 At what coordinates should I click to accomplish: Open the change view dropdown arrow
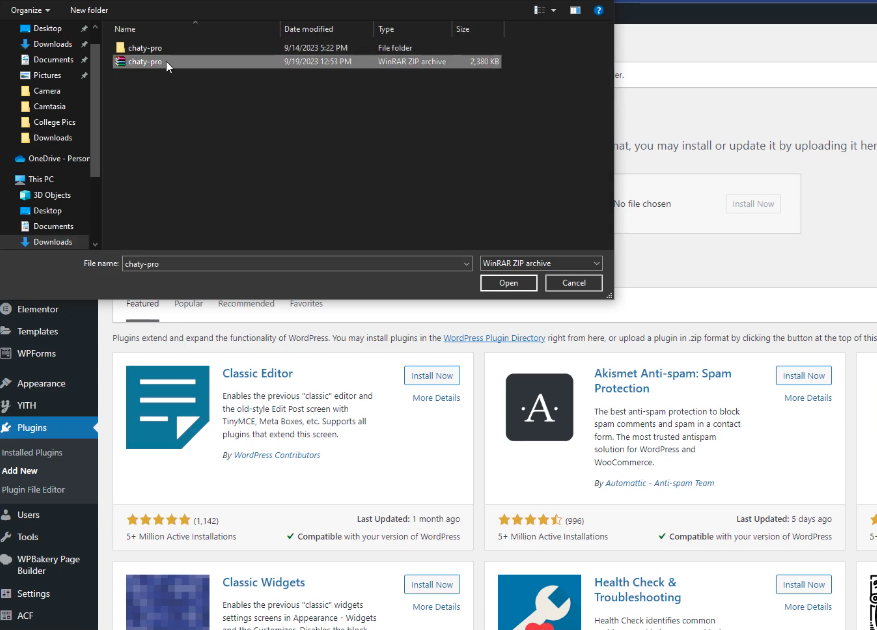coord(554,10)
